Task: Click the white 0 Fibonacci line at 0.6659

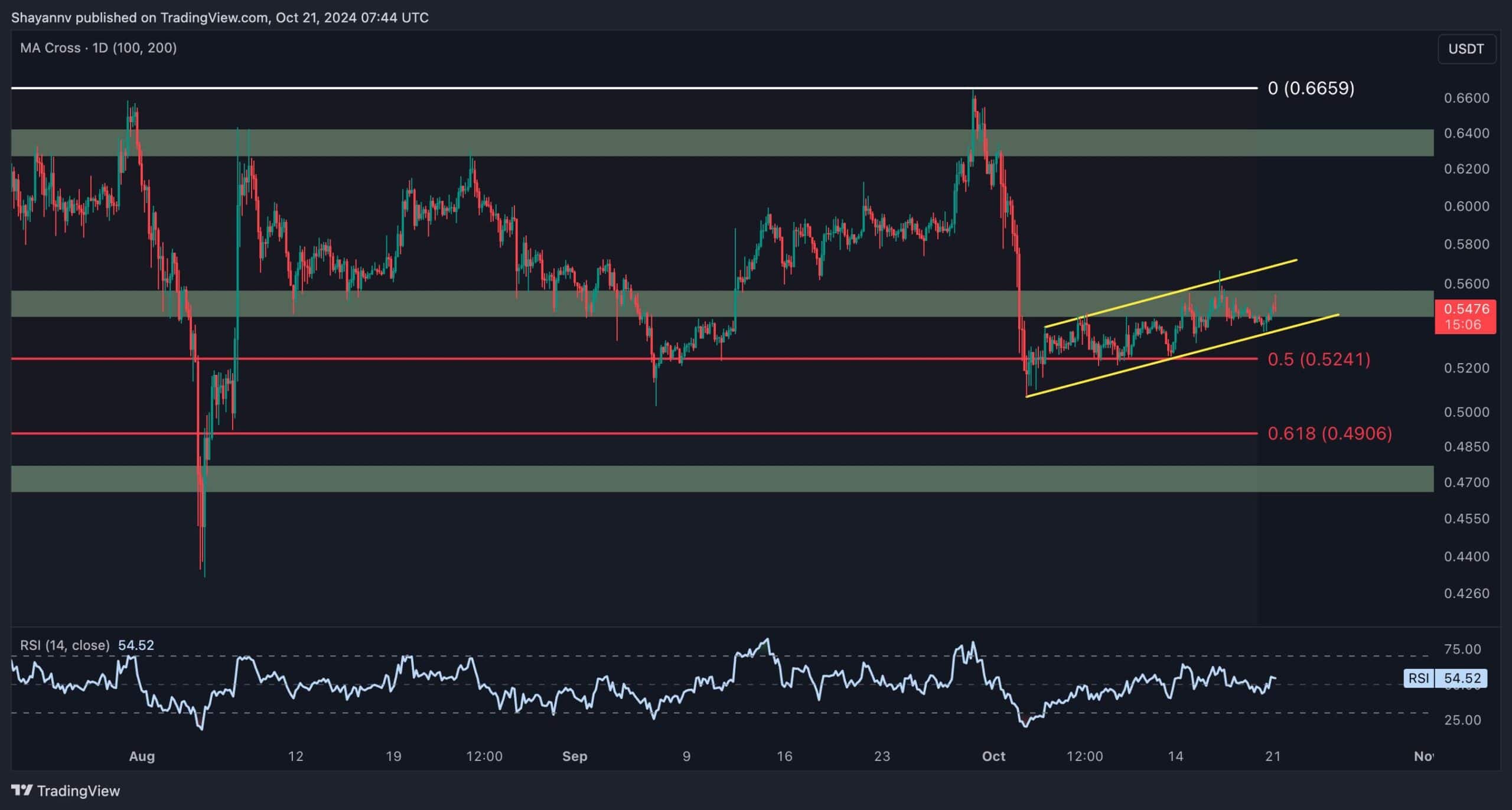Action: pyautogui.click(x=634, y=88)
